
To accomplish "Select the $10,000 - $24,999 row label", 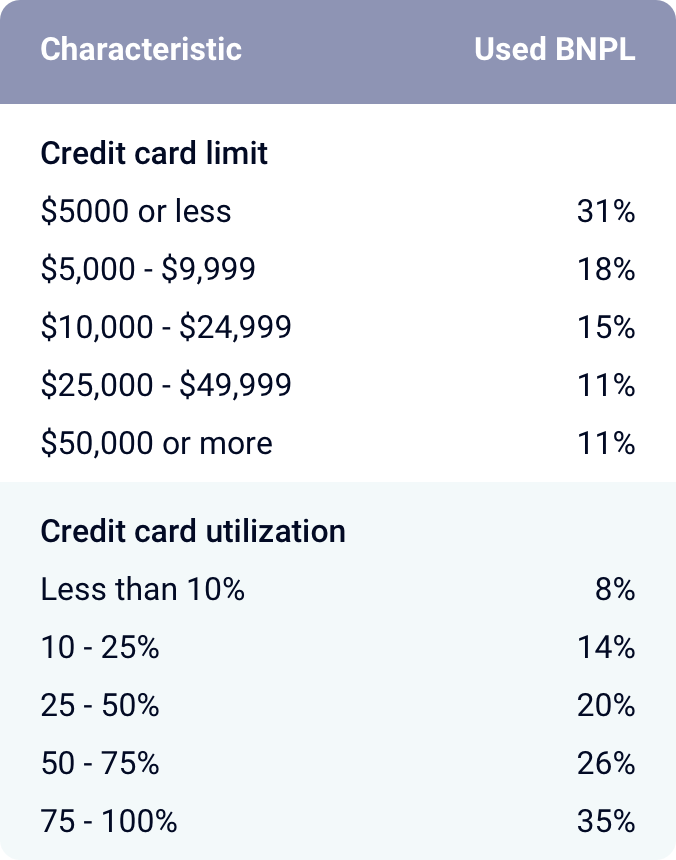I will pos(166,328).
